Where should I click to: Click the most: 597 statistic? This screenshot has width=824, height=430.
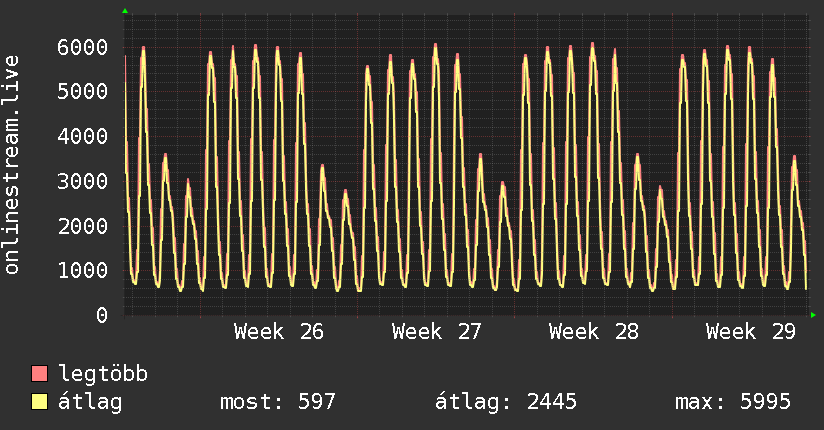click(x=277, y=402)
